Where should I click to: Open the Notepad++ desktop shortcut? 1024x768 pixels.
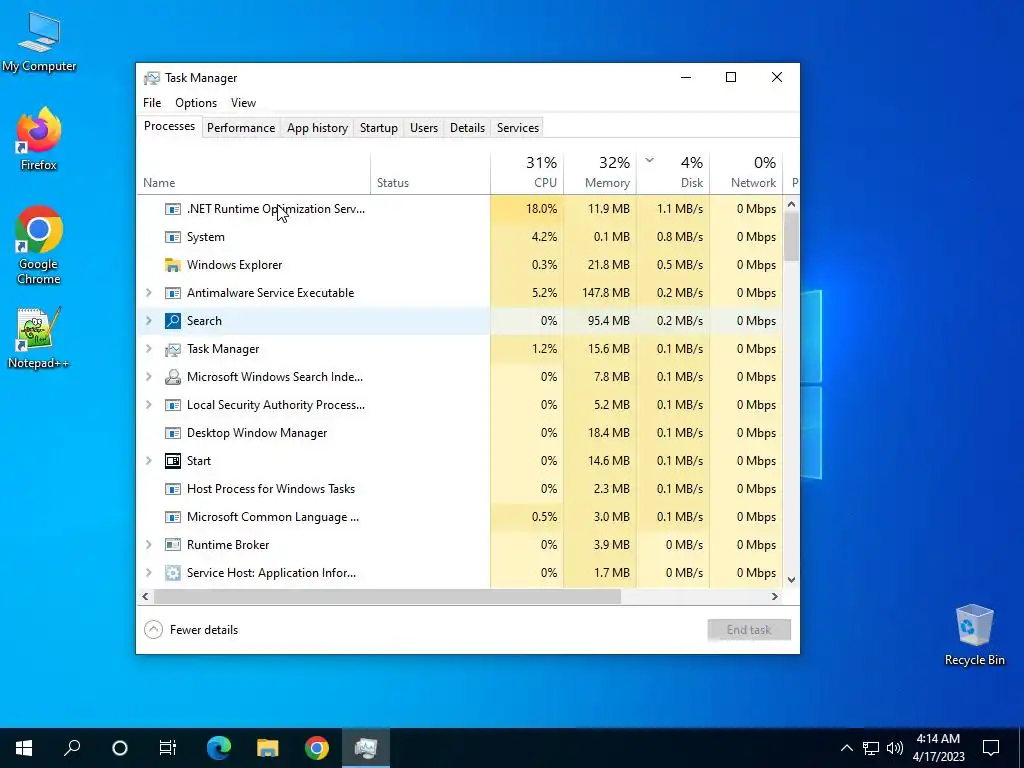(x=39, y=338)
